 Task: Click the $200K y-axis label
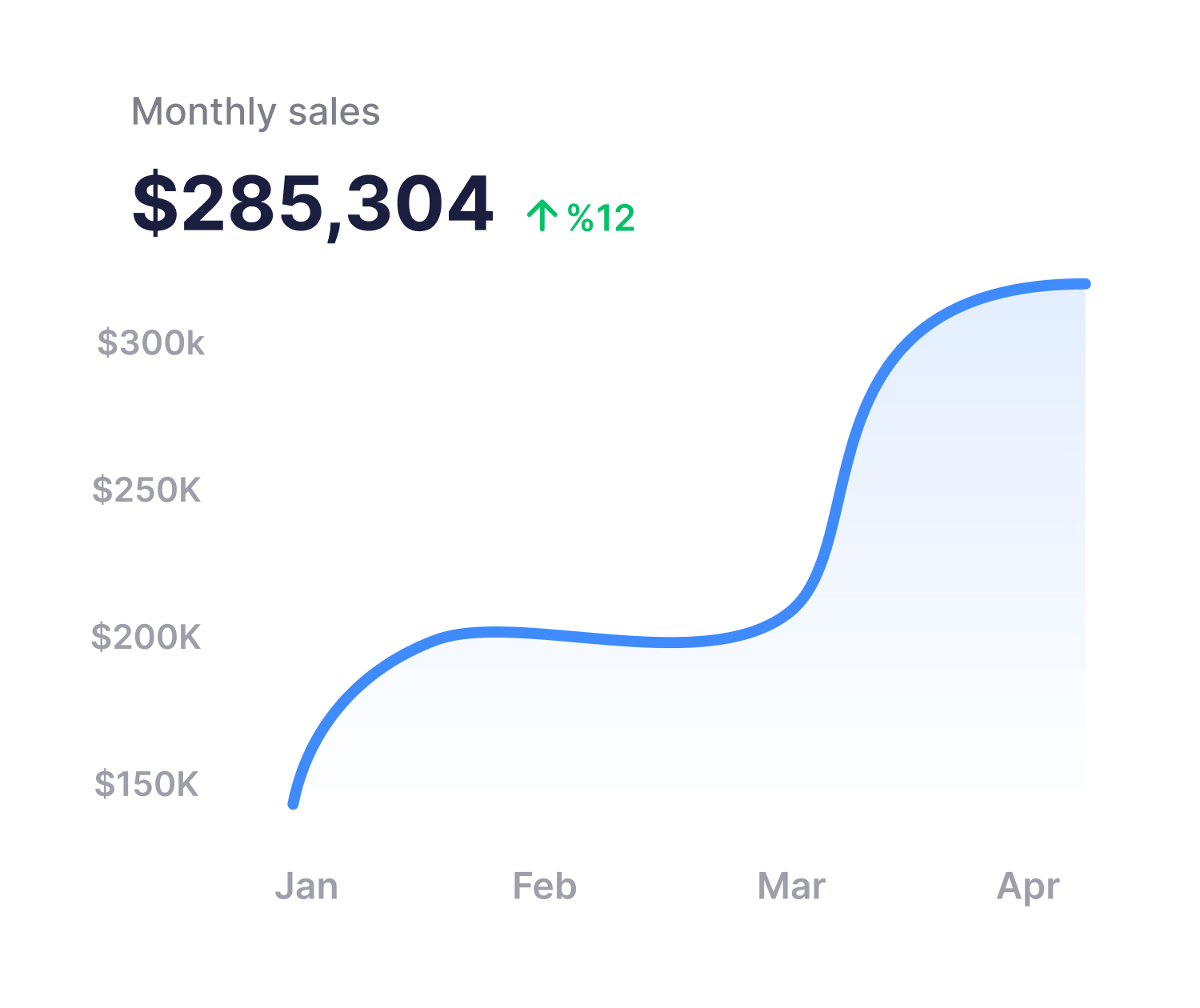(x=146, y=637)
